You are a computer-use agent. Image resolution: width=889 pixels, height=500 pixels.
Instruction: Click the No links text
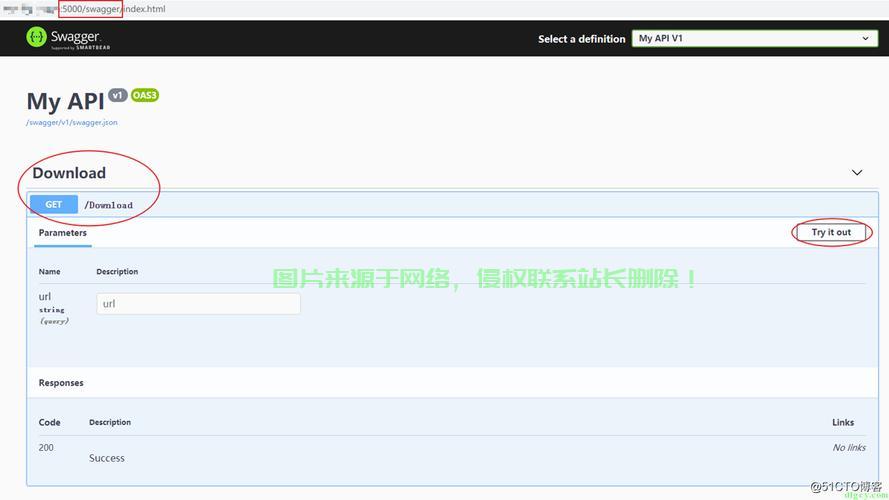pos(848,447)
